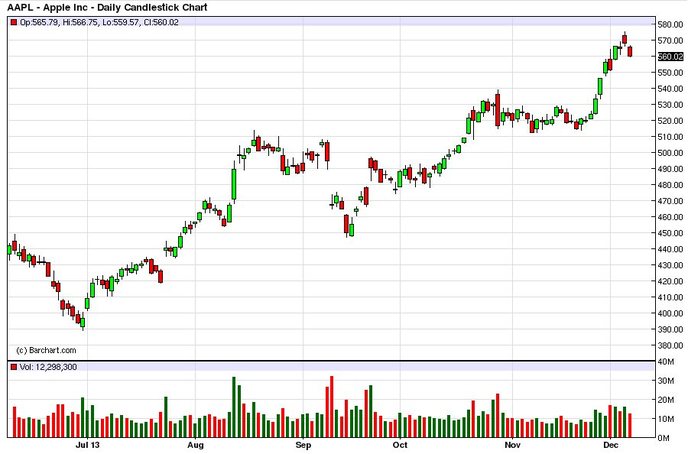The height and width of the screenshot is (454, 688).
Task: Click the 'Nov' date axis label
Action: click(x=512, y=445)
